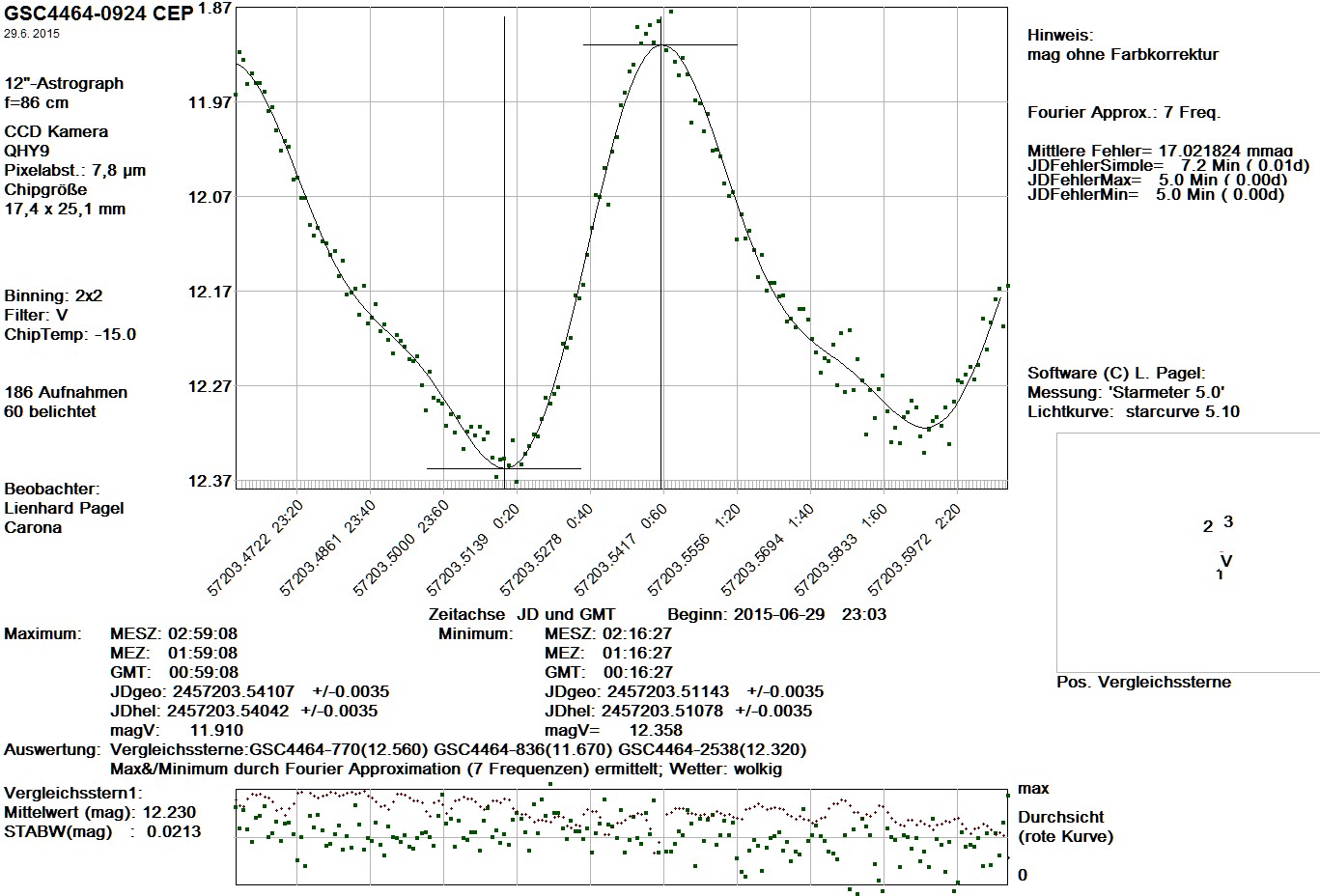
Task: Click the maximum marker crosshair on the light curve
Action: pyautogui.click(x=660, y=44)
